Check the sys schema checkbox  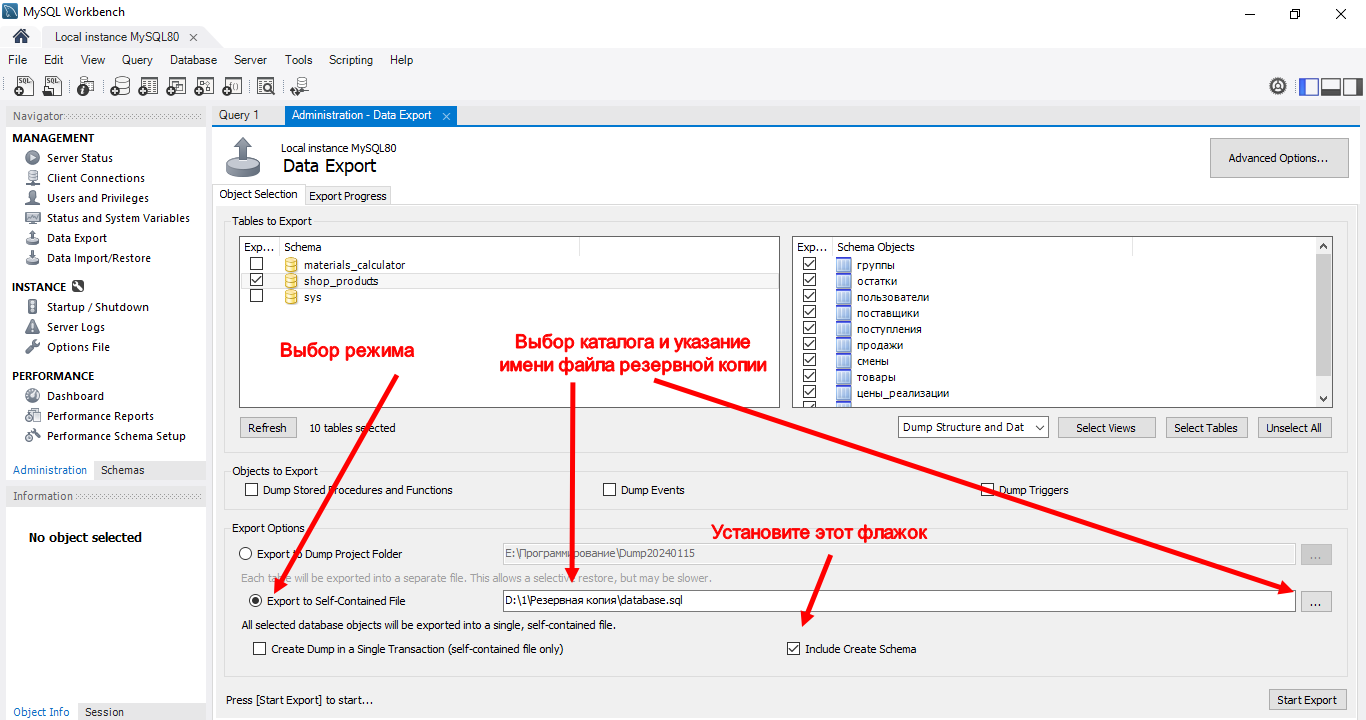(257, 297)
